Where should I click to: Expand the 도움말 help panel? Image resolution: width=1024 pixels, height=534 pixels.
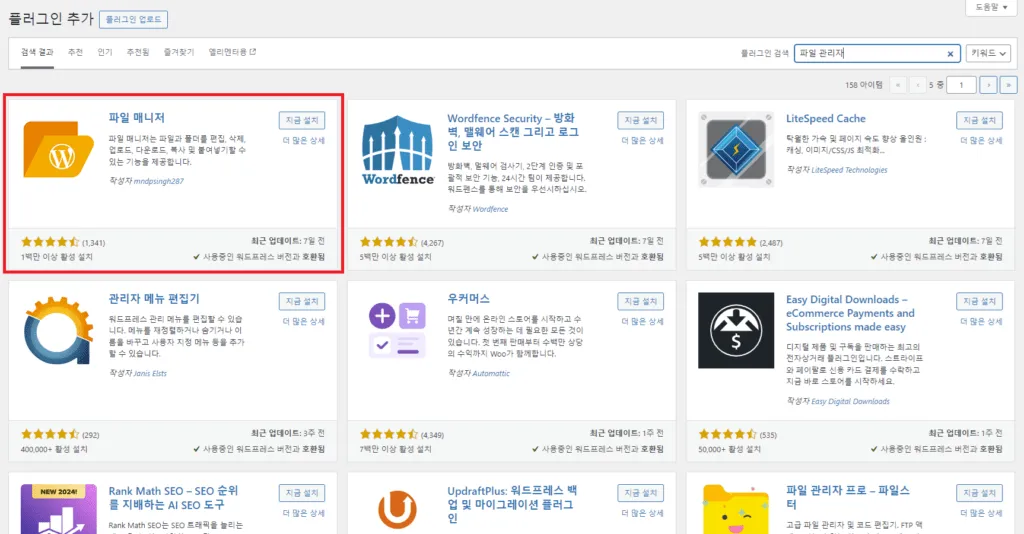click(x=992, y=8)
